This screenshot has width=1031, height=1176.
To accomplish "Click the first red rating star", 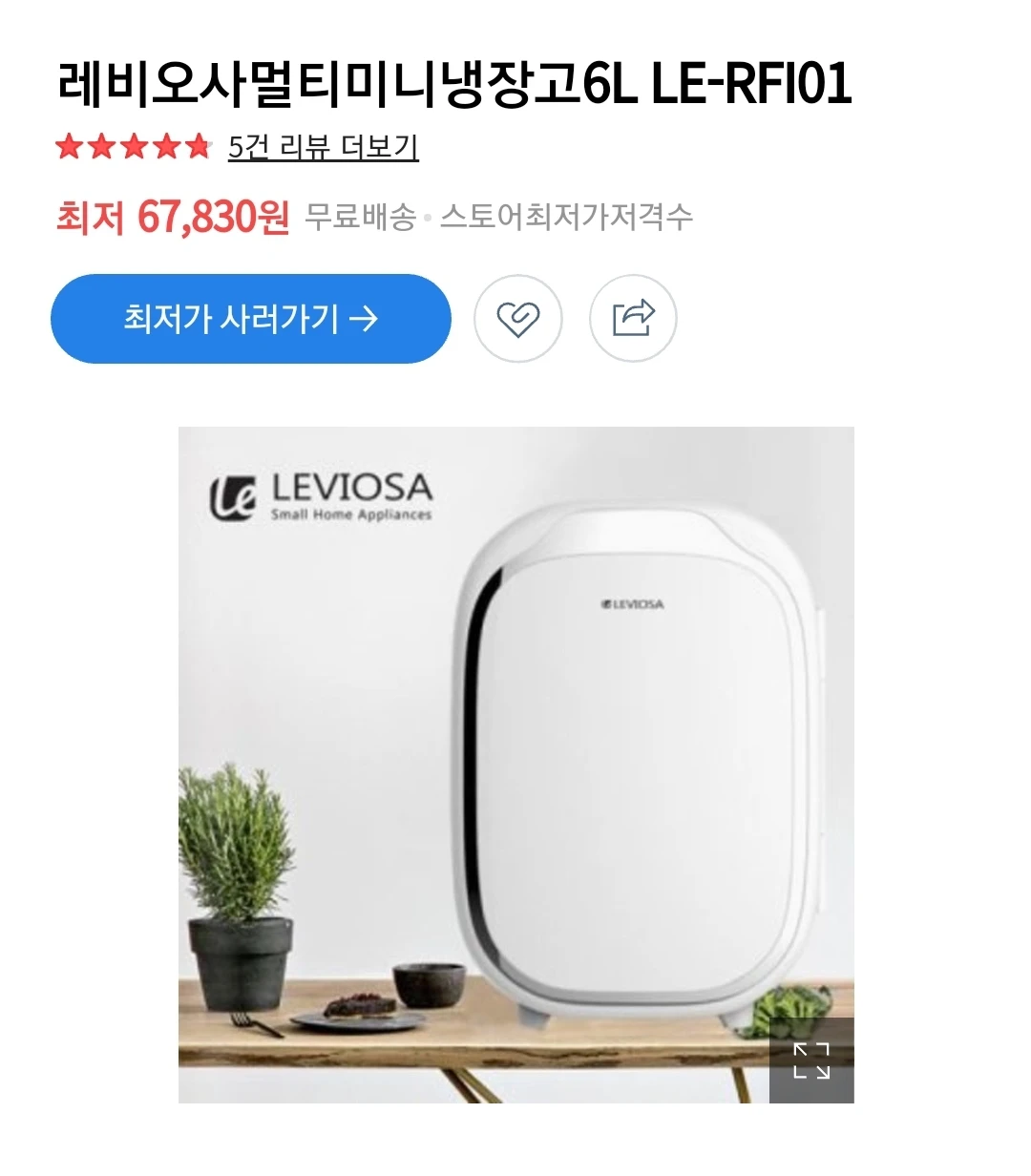I will pos(69,147).
